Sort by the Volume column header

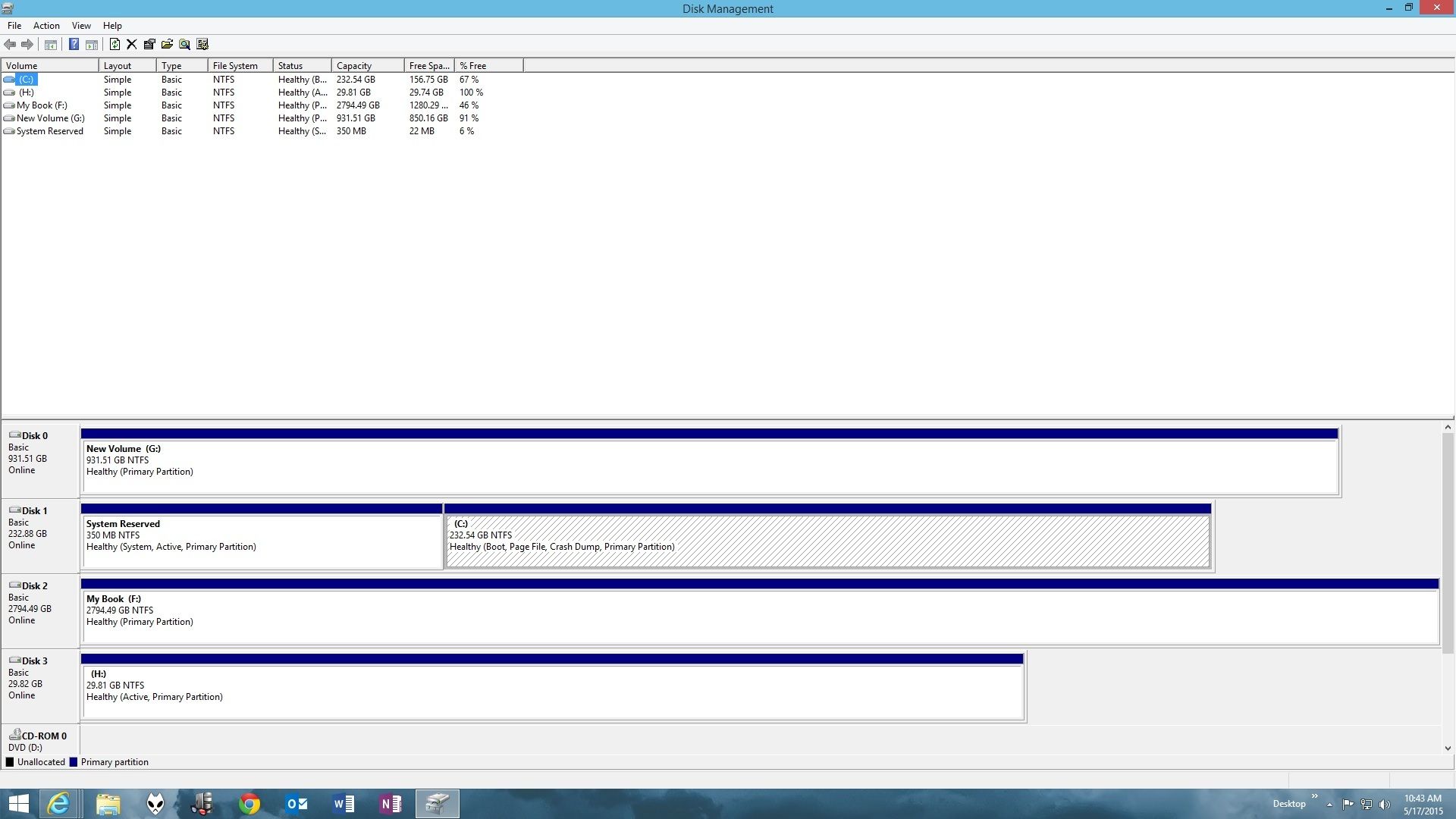50,66
